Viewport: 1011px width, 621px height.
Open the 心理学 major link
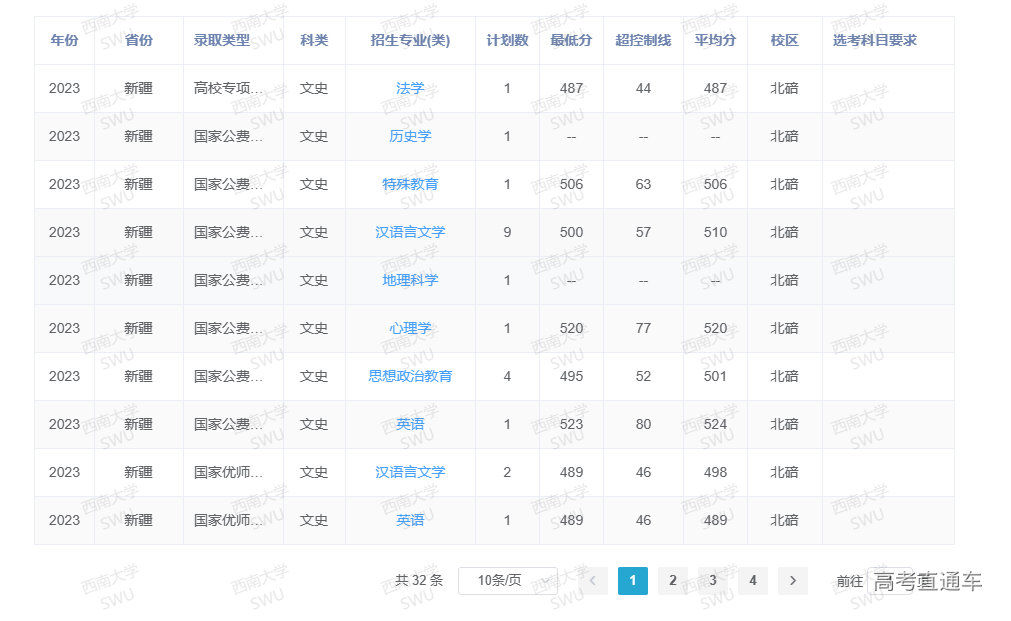click(410, 328)
